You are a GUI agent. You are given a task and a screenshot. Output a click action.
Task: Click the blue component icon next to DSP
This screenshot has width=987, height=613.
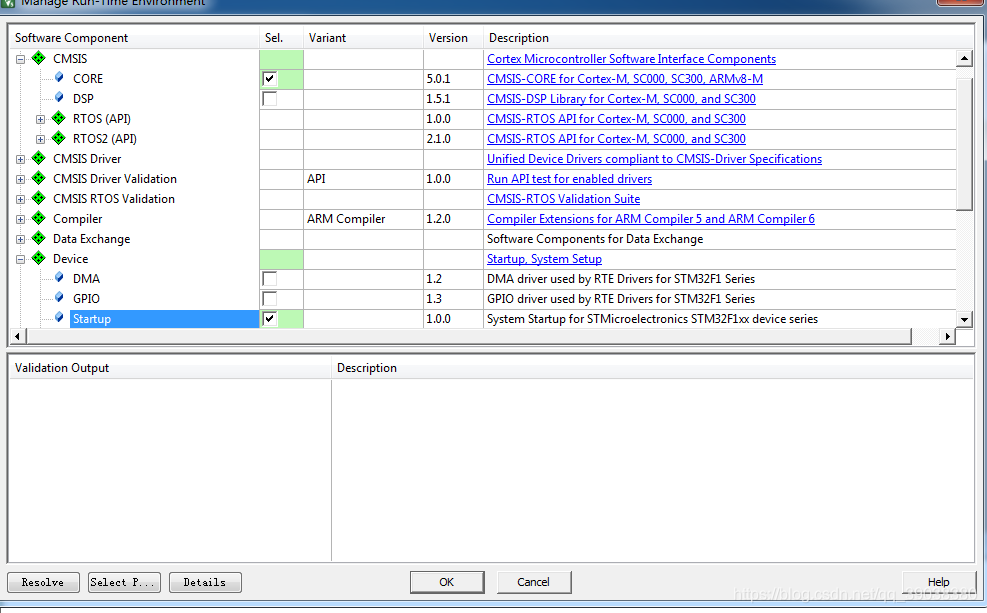point(59,98)
